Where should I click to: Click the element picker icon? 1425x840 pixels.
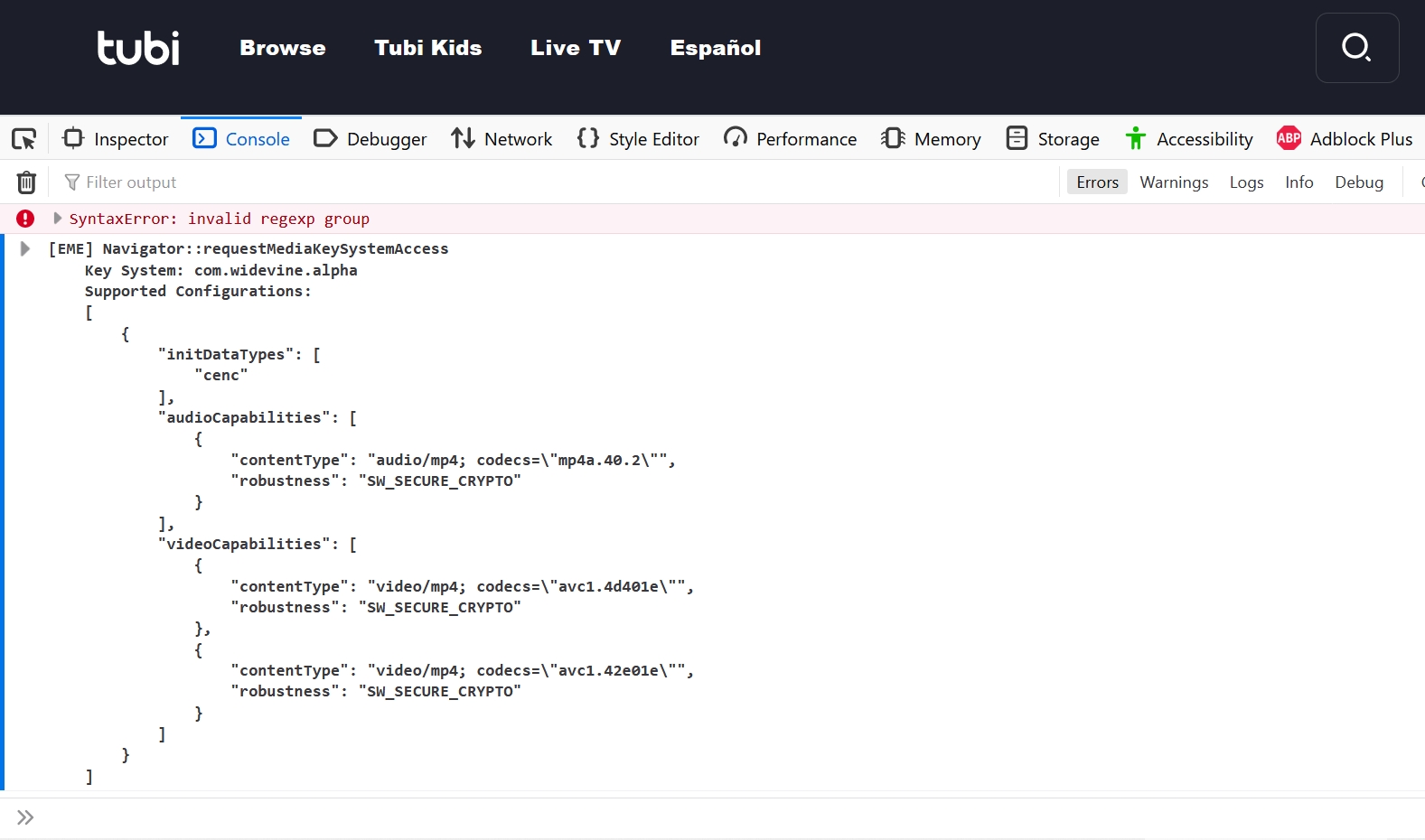pyautogui.click(x=23, y=139)
